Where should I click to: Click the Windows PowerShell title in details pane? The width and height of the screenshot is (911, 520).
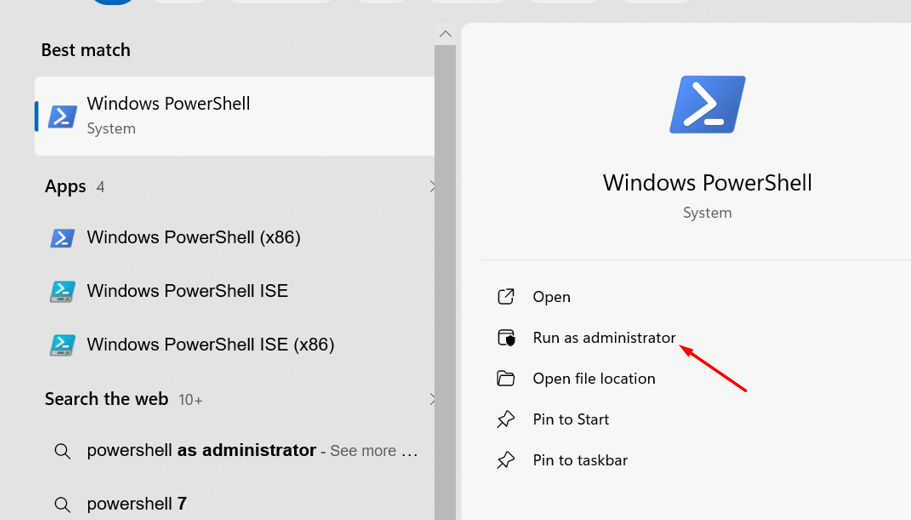[707, 183]
